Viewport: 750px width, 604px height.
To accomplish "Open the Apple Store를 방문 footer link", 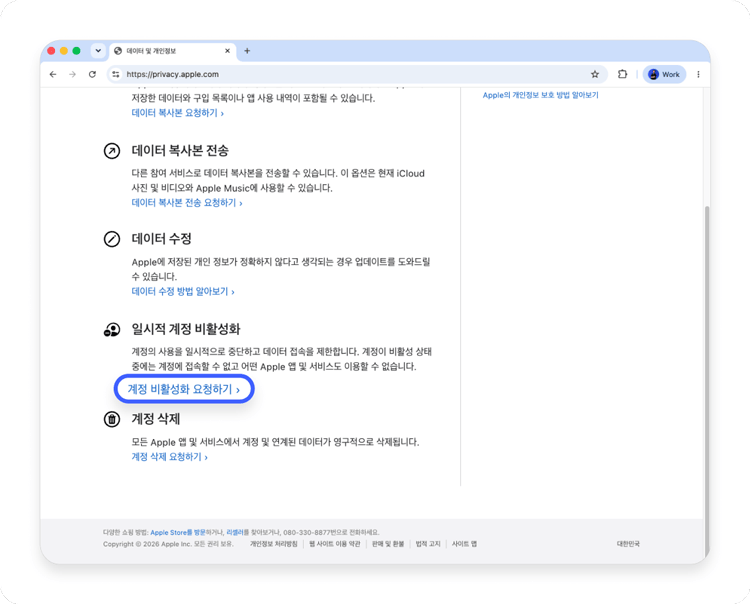I will click(178, 532).
